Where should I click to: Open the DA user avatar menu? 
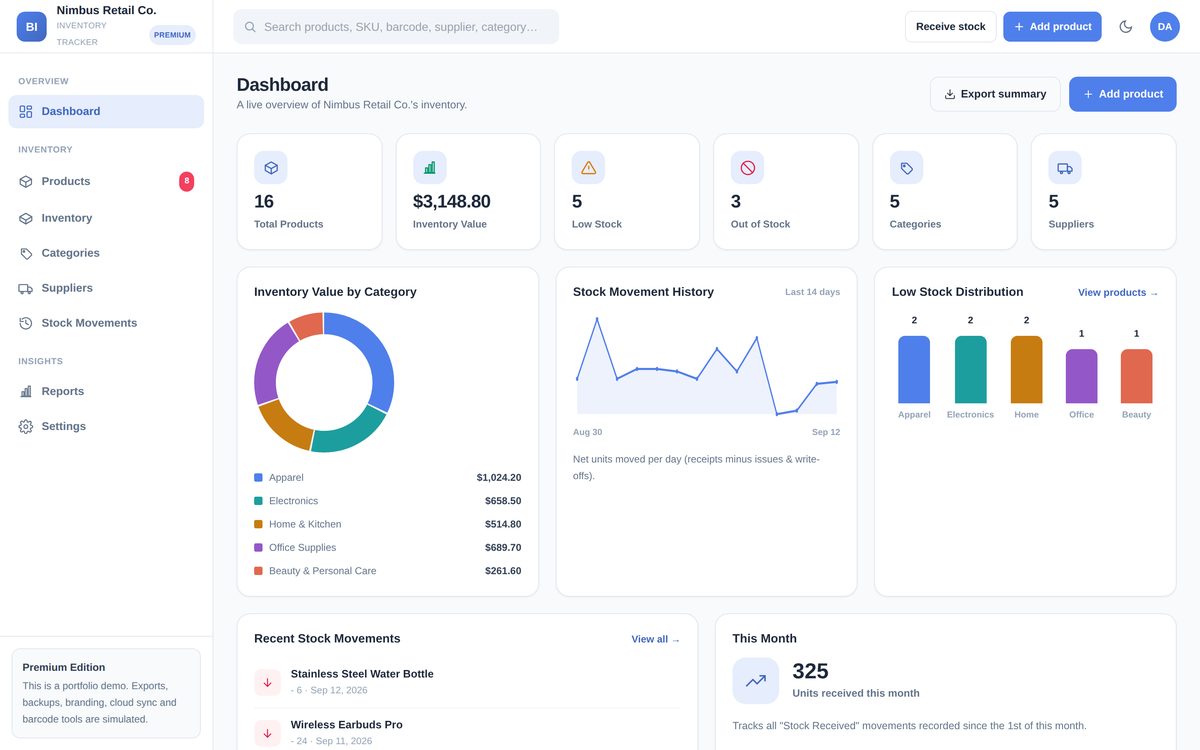pos(1165,27)
